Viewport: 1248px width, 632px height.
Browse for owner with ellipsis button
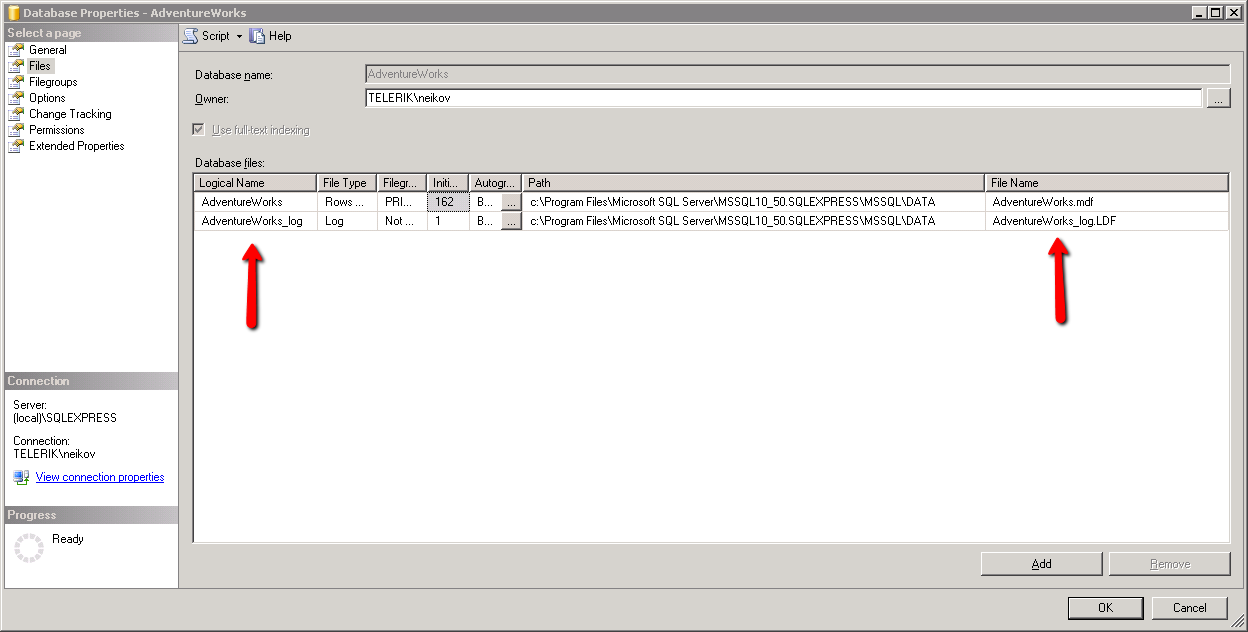pos(1218,98)
